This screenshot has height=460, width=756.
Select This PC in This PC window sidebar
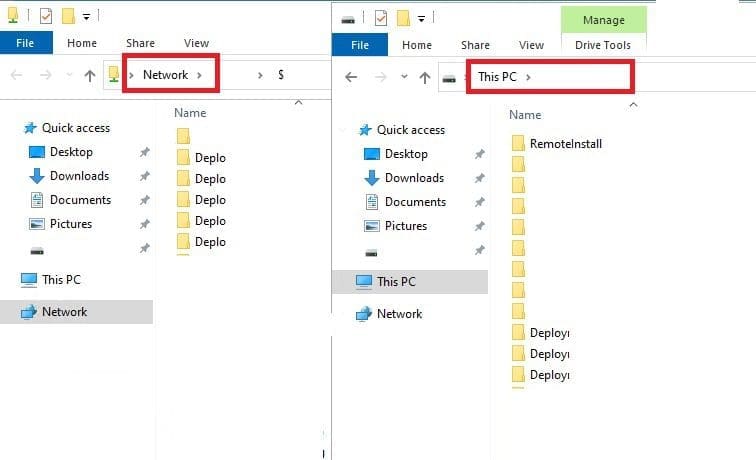tap(410, 282)
